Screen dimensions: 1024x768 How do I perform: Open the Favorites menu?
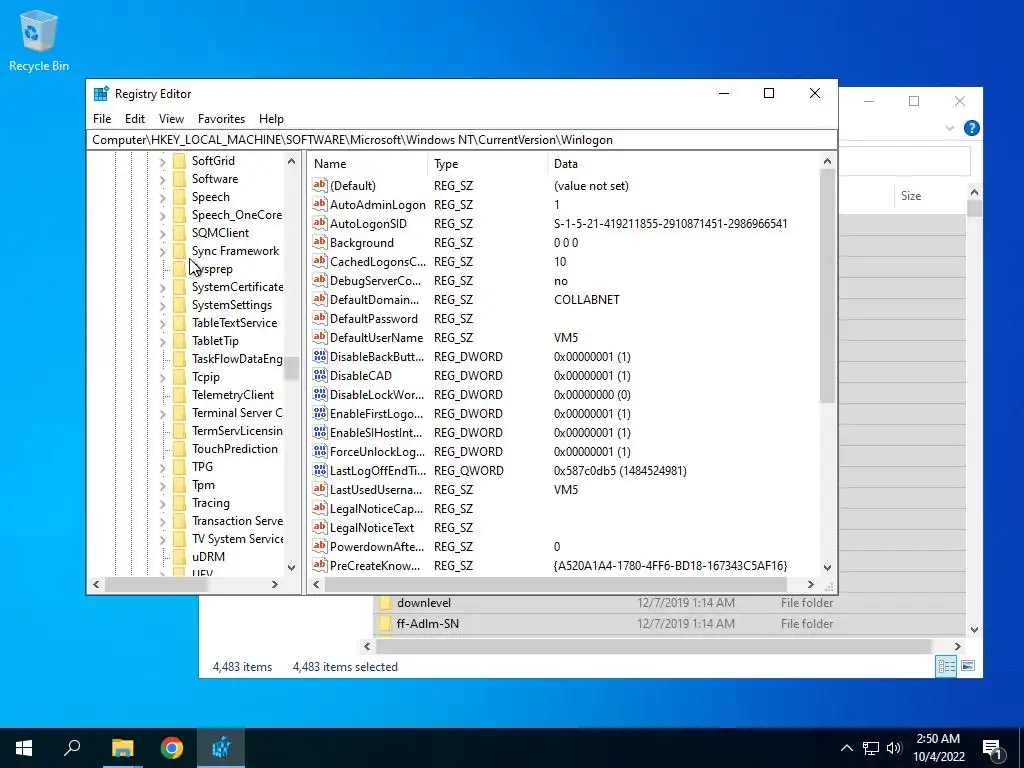[x=221, y=119]
